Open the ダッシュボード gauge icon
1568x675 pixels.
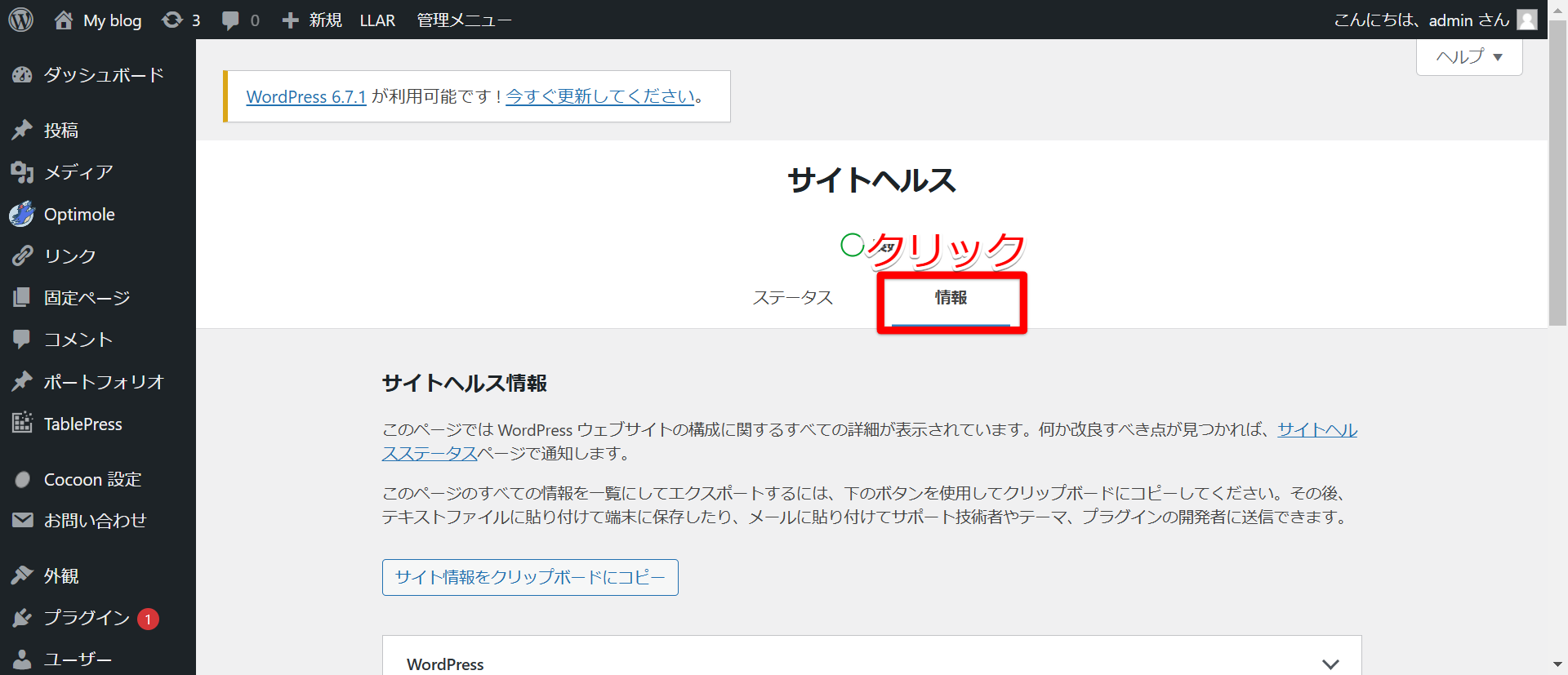click(22, 75)
